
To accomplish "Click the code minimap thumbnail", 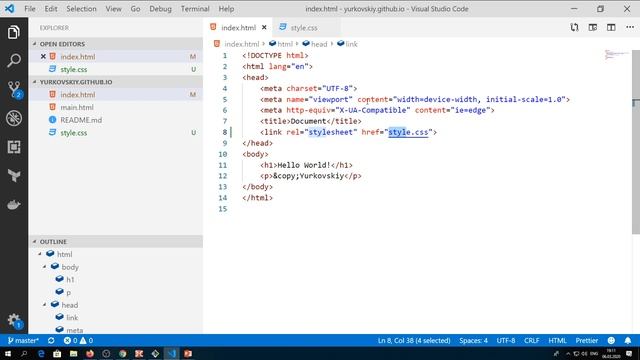I will click(617, 54).
